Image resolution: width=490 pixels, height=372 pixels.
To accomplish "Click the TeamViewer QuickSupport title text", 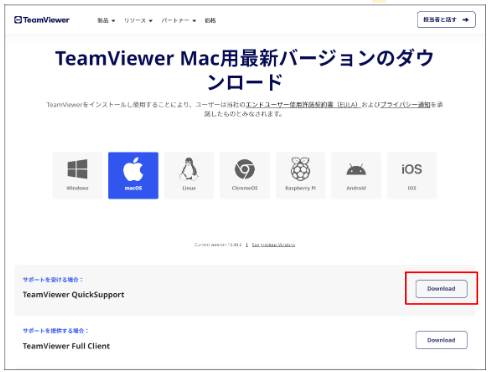I will pos(73,295).
